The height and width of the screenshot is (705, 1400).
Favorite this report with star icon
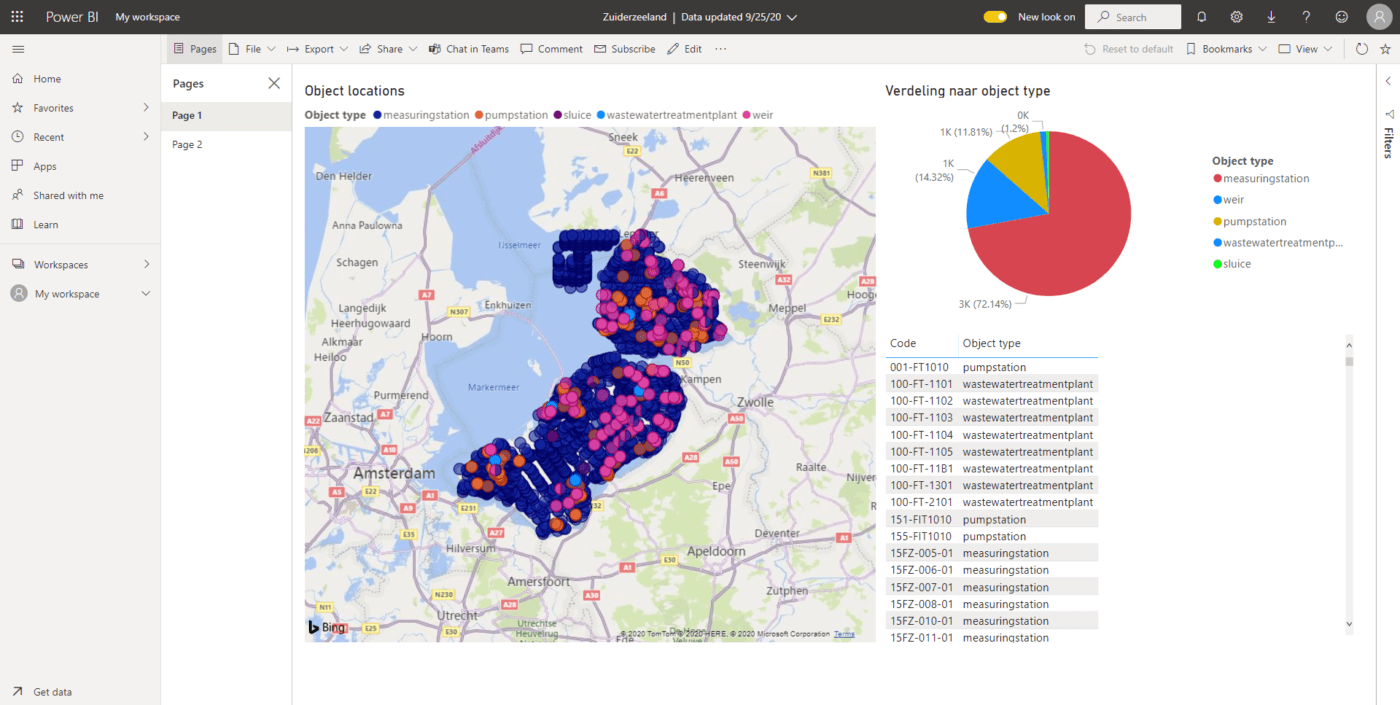point(1385,49)
